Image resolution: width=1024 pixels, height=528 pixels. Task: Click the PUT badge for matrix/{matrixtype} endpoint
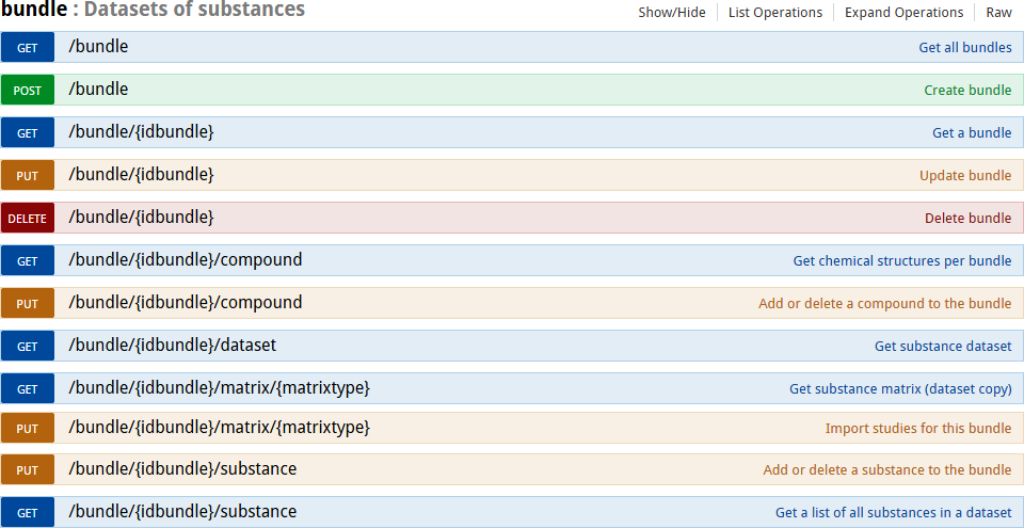pos(27,428)
